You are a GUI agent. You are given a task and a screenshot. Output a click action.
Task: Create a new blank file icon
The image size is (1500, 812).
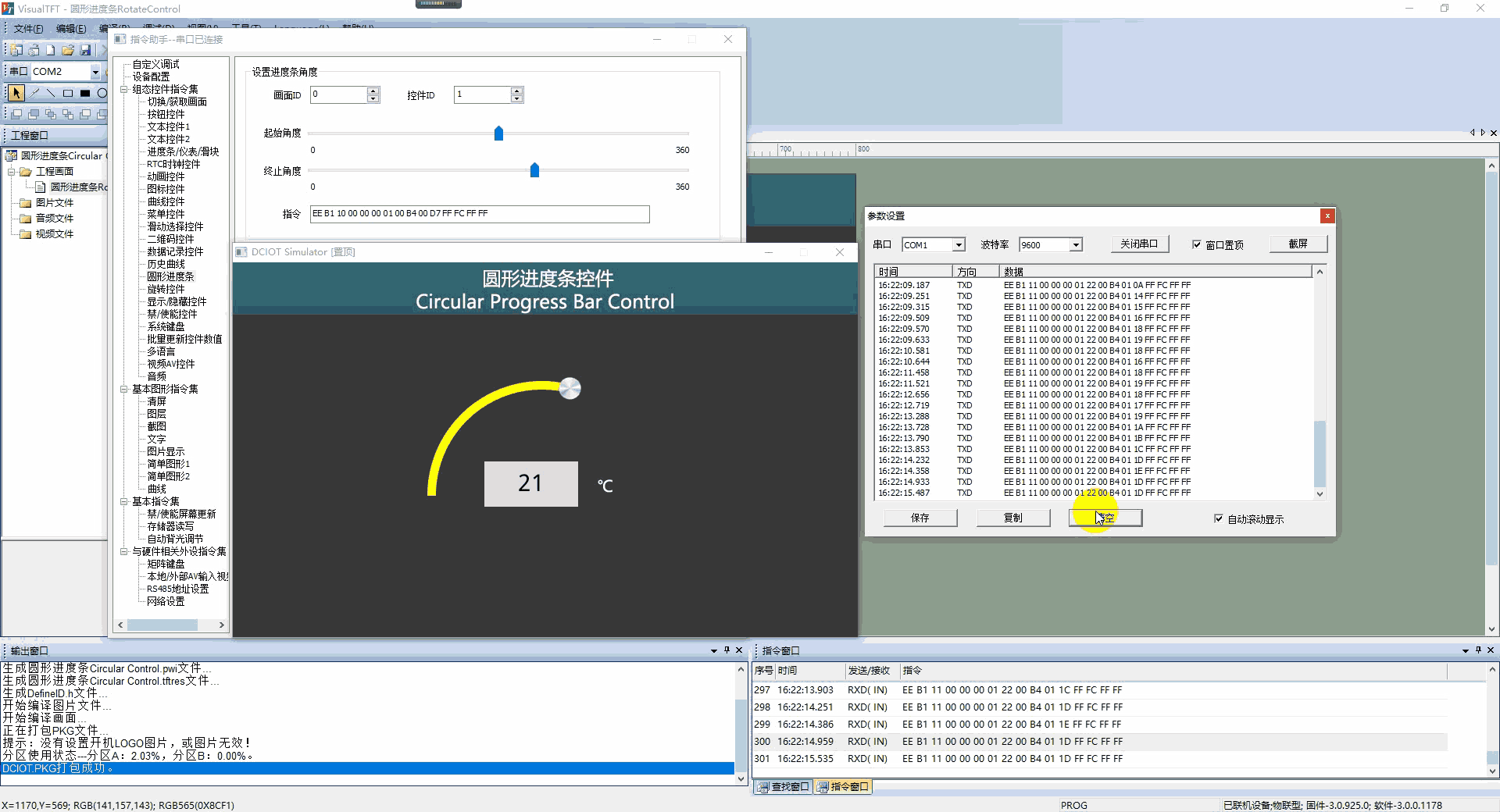point(51,50)
